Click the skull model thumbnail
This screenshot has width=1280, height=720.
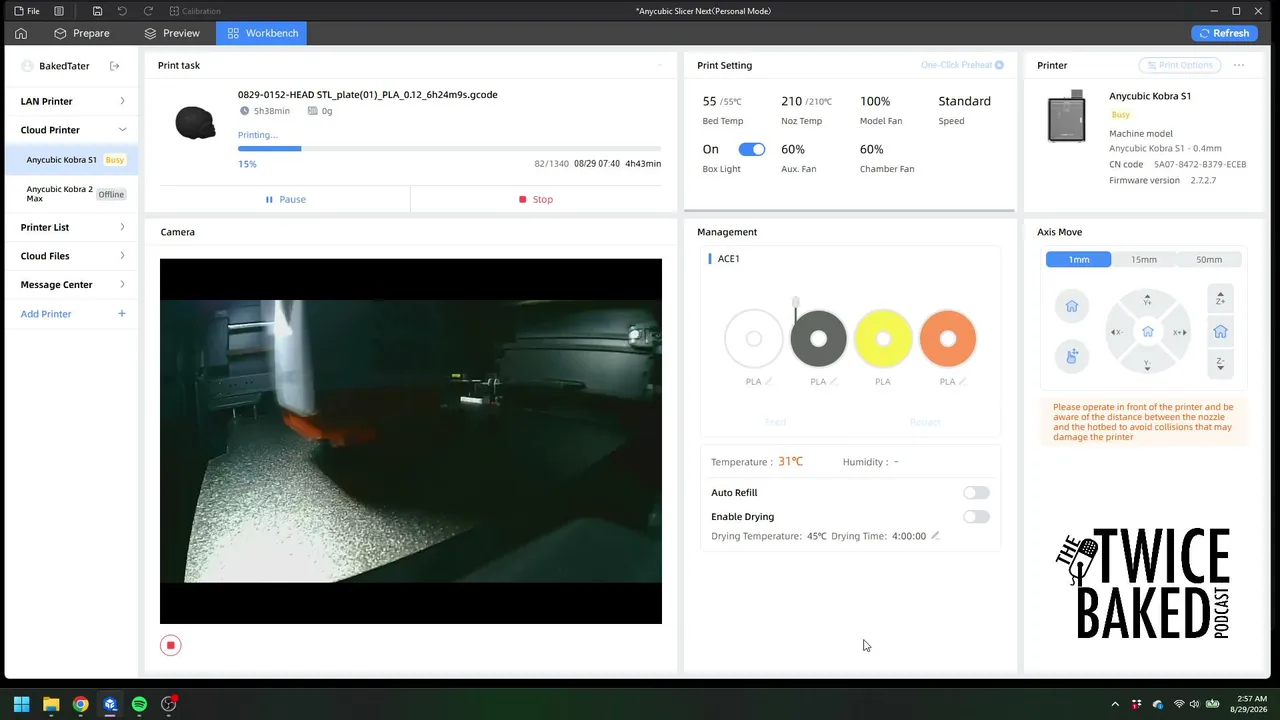(x=195, y=122)
